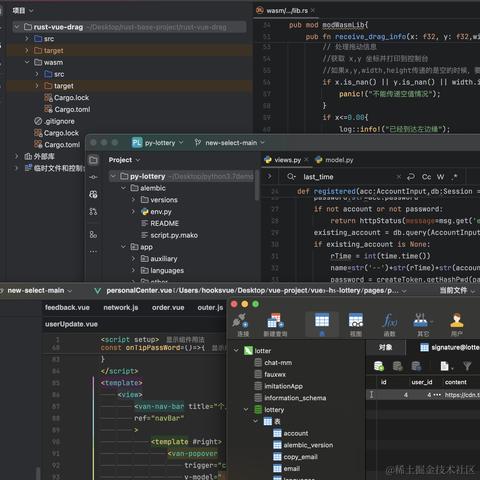Screen dimensions: 480x480
Task: Open order.vue tab
Action: 168,307
